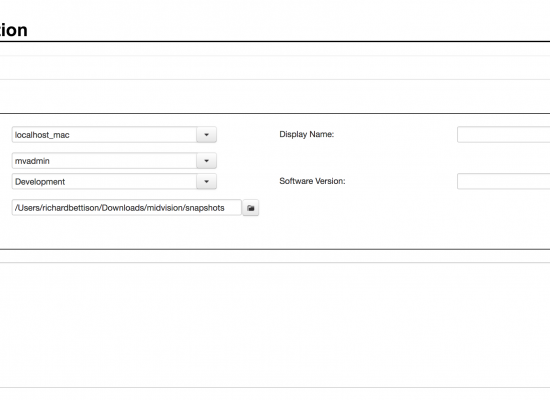Expand the Development dropdown arrow
550x400 pixels.
click(x=206, y=181)
